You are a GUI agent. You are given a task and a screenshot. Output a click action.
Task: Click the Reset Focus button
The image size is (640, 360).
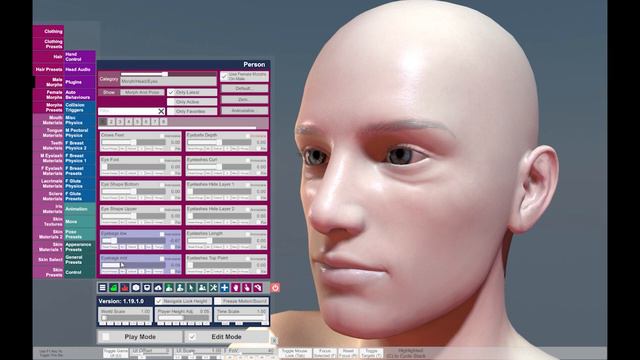point(348,353)
